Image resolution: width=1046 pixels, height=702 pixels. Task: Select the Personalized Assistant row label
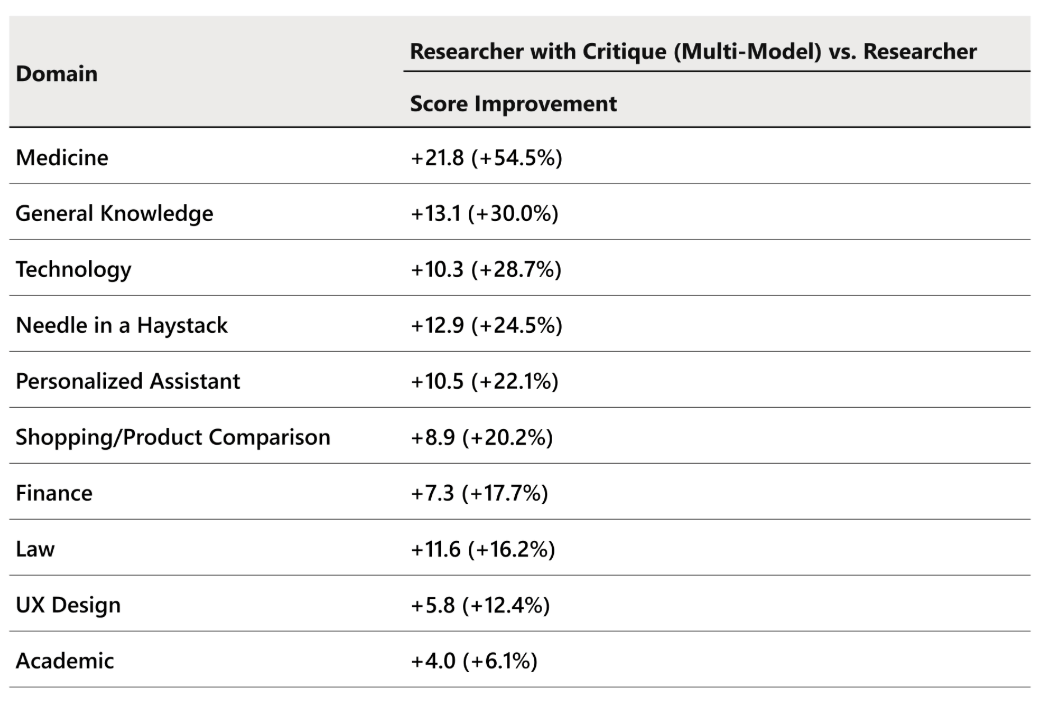pyautogui.click(x=127, y=381)
